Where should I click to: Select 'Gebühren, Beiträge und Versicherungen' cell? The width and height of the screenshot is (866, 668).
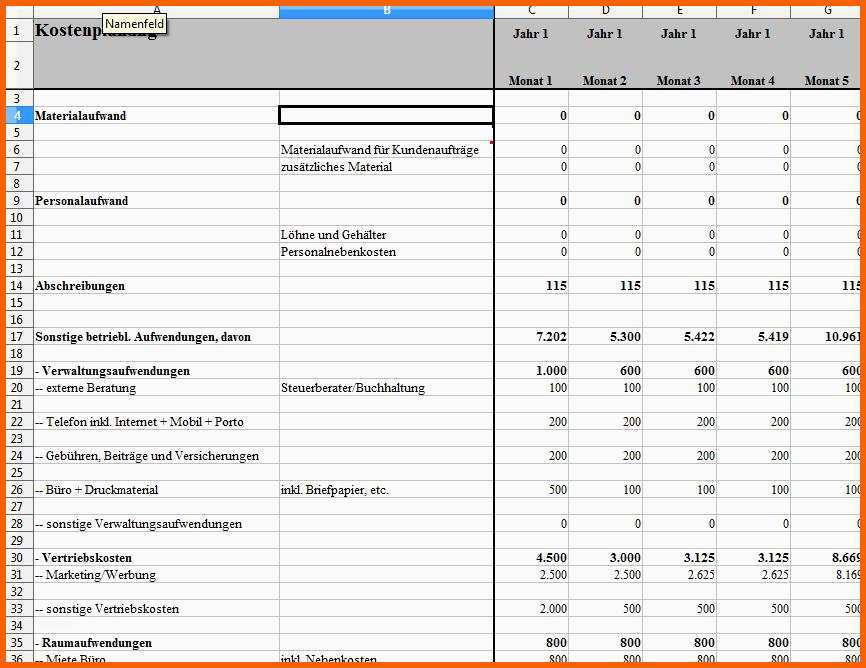156,456
